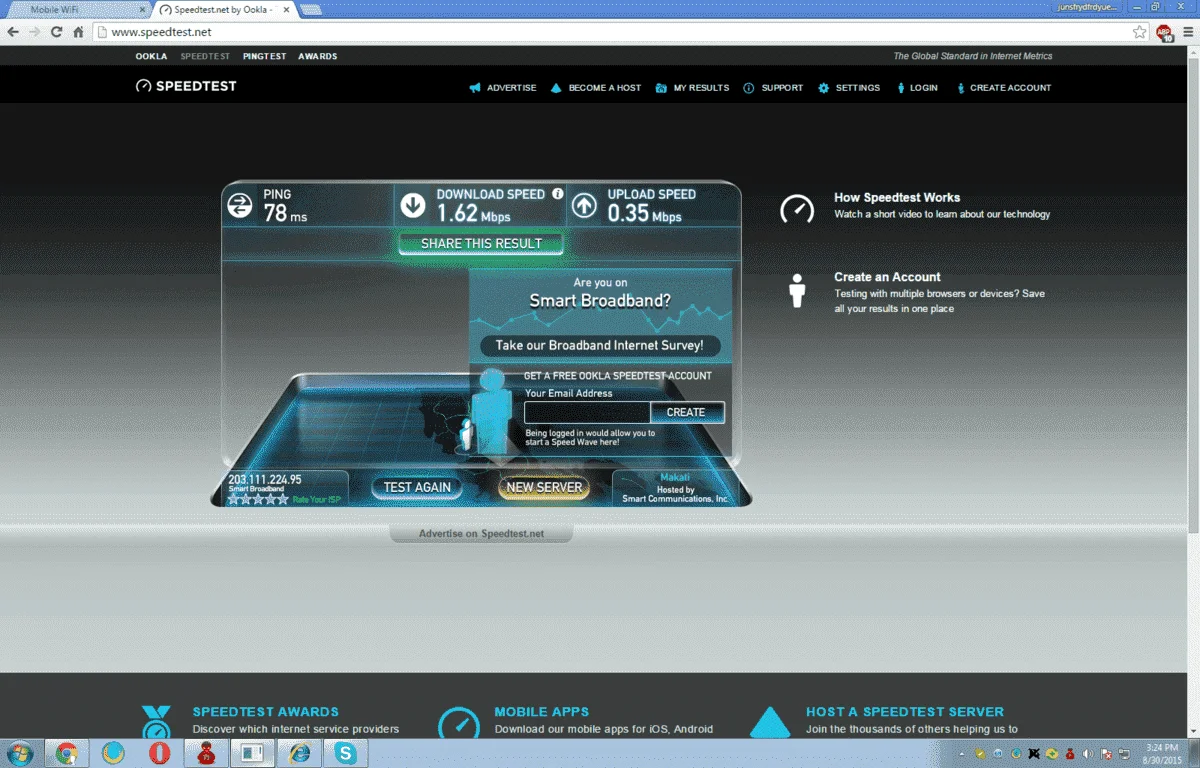Image resolution: width=1200 pixels, height=768 pixels.
Task: Click Advertise on Speedtest.net link
Action: click(481, 533)
